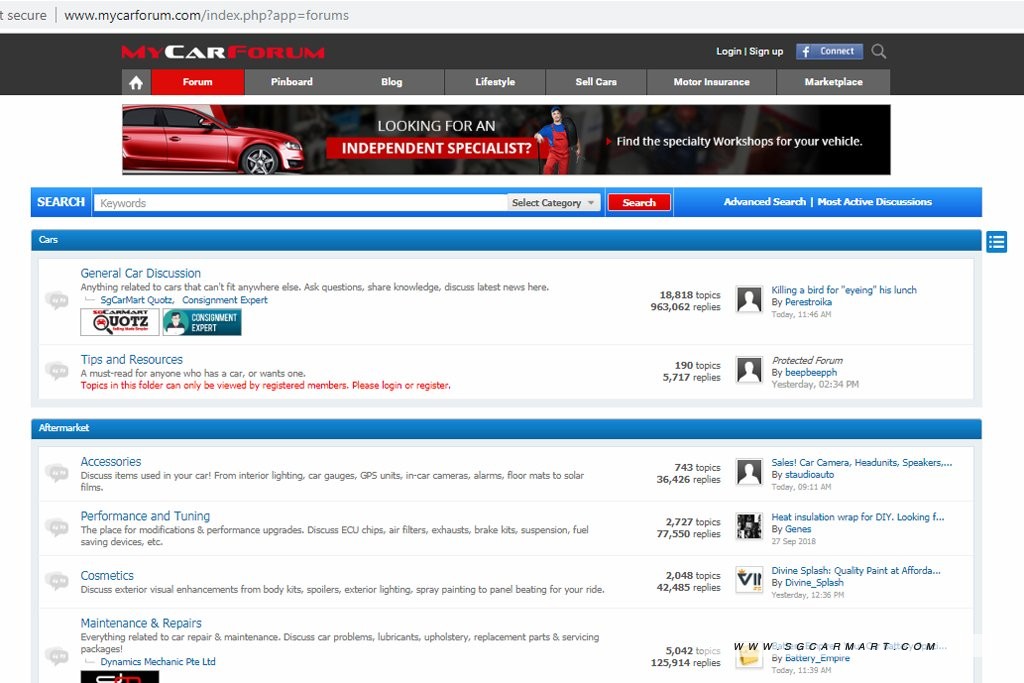Select the Forum tab

coord(198,82)
